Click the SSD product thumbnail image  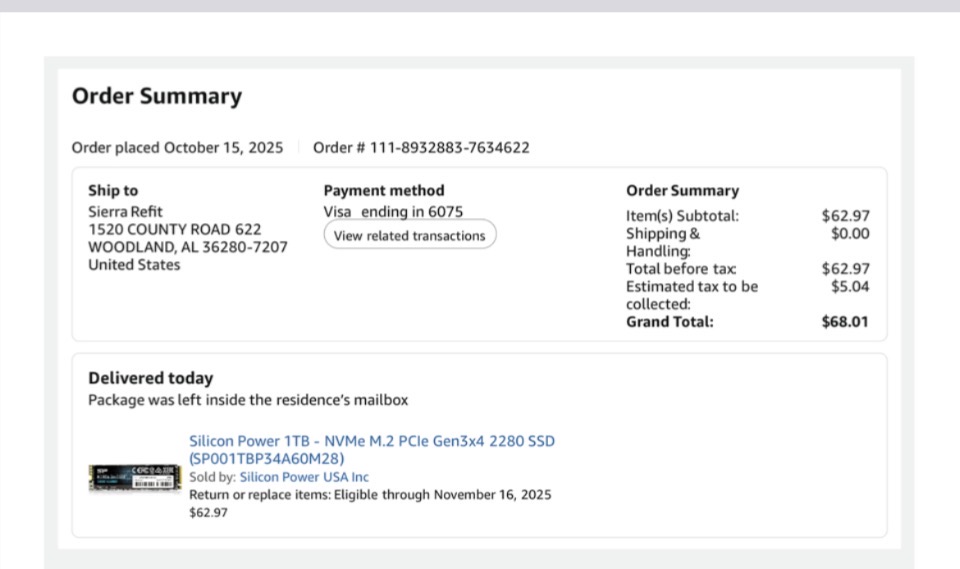[132, 476]
